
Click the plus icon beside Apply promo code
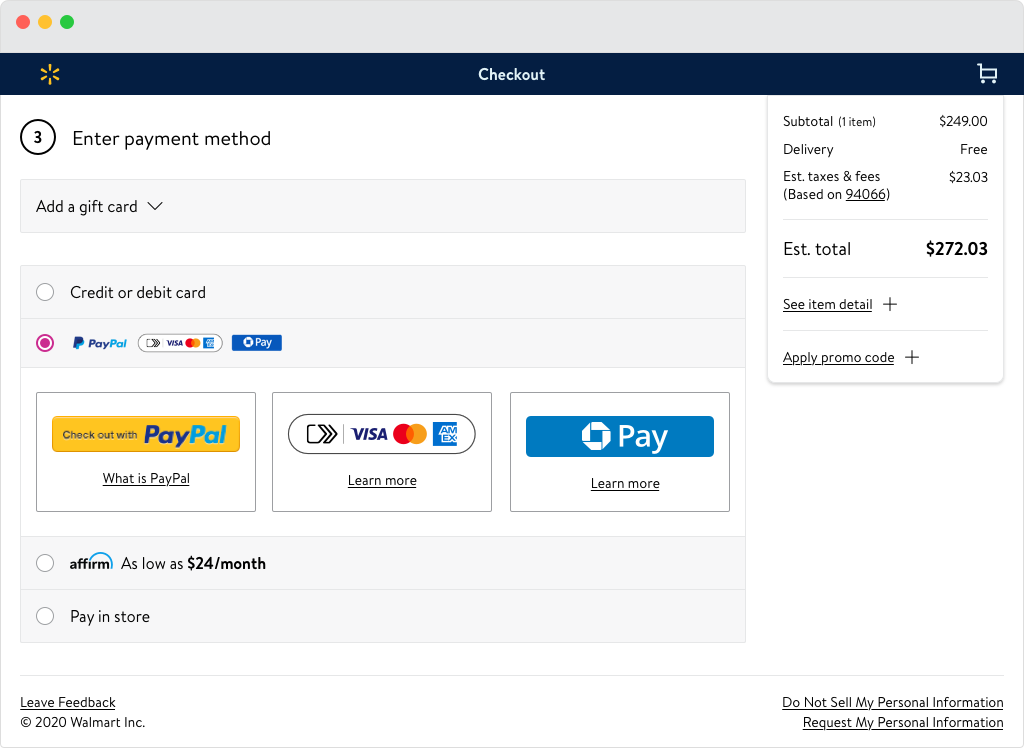[x=912, y=357]
